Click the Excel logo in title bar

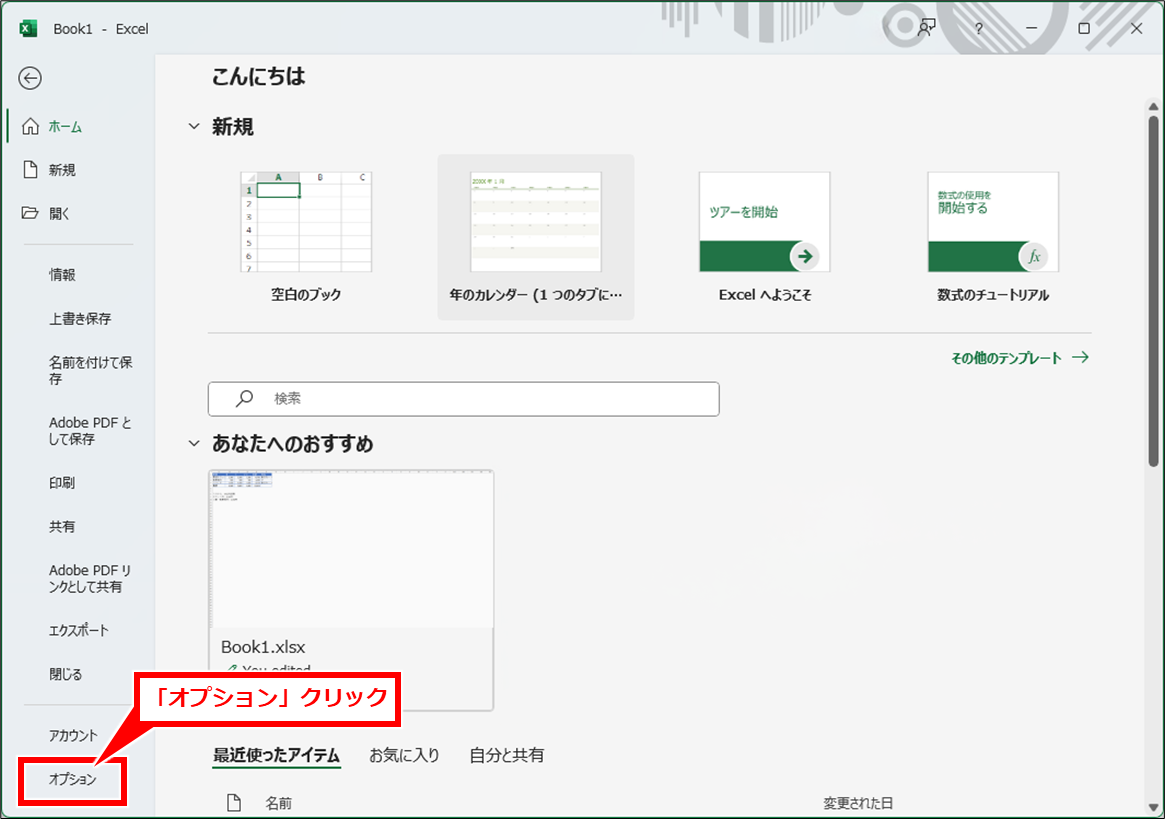pos(28,29)
